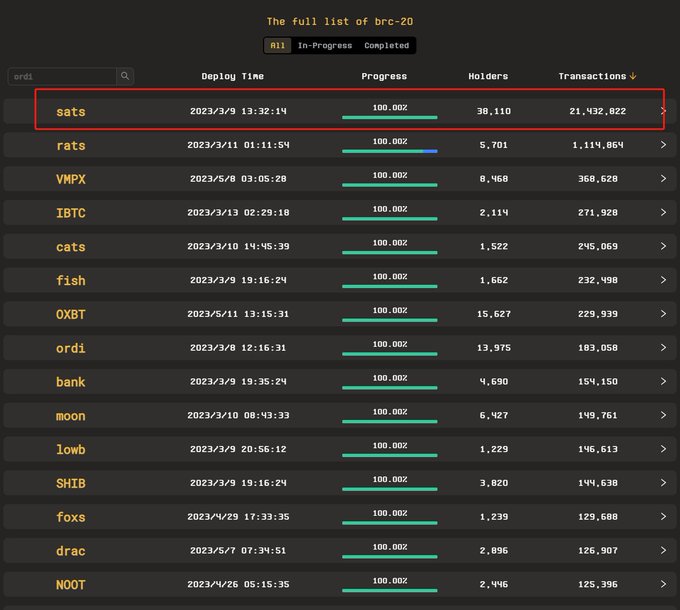Image resolution: width=680 pixels, height=610 pixels.
Task: Open the ordi row chevron
Action: tap(663, 348)
